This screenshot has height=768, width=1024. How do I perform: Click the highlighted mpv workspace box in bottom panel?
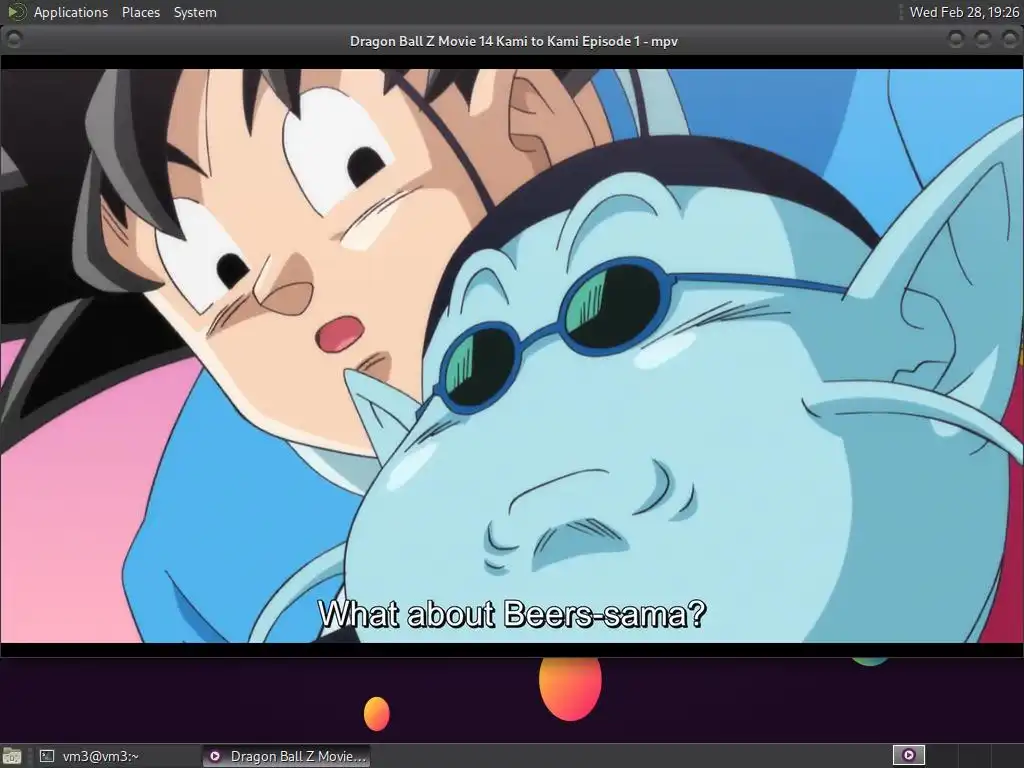(908, 756)
